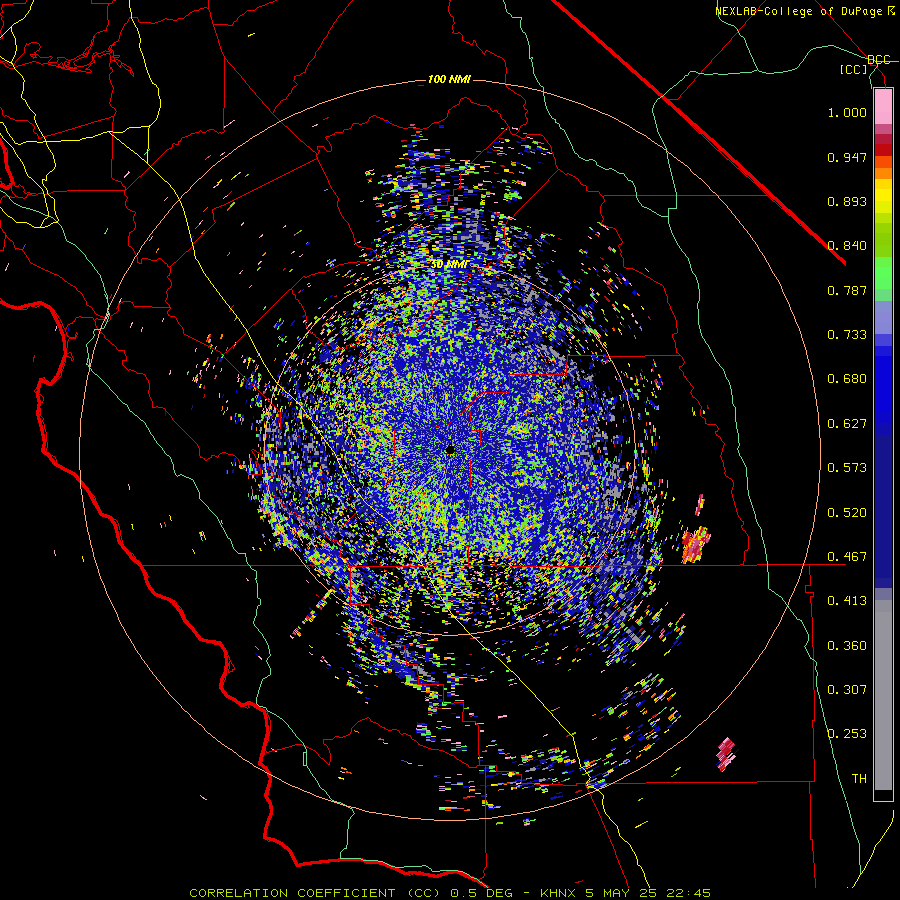This screenshot has height=900, width=900.
Task: Click the 0.840 legend value
Action: click(x=847, y=246)
